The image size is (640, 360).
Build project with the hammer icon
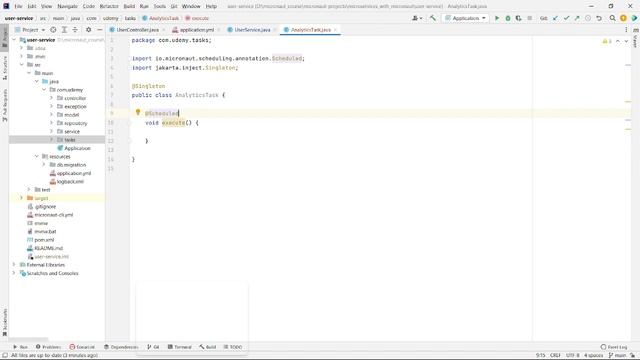[x=433, y=18]
